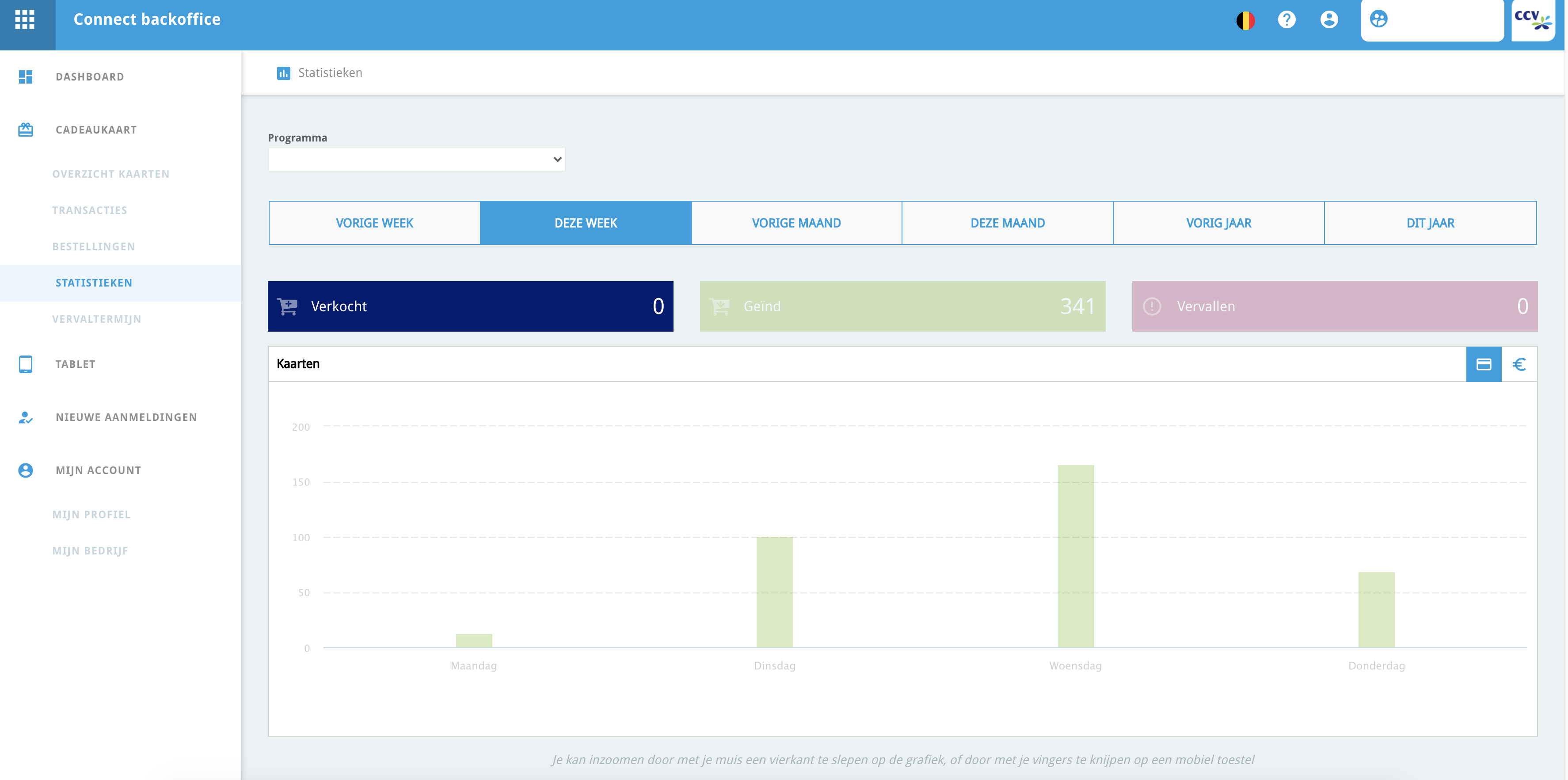Open the Programma dropdown
This screenshot has height=780, width=1568.
(x=416, y=160)
